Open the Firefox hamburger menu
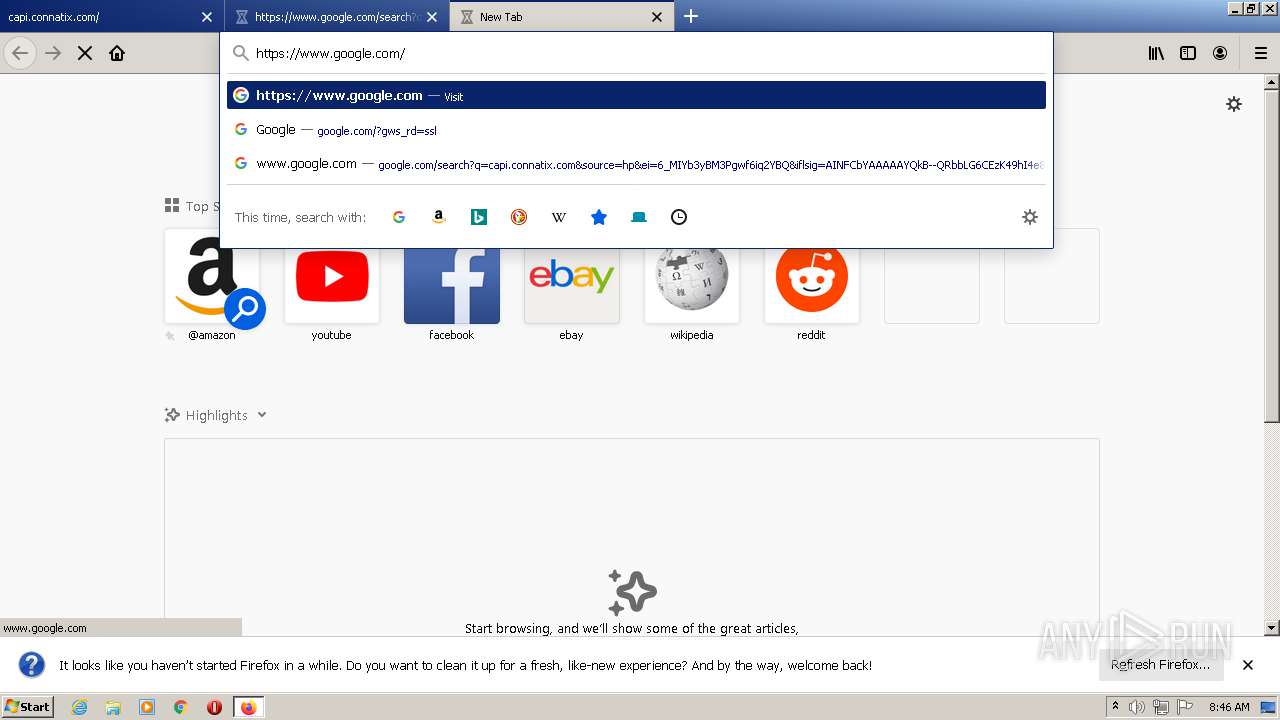The image size is (1280, 720). pyautogui.click(x=1261, y=53)
